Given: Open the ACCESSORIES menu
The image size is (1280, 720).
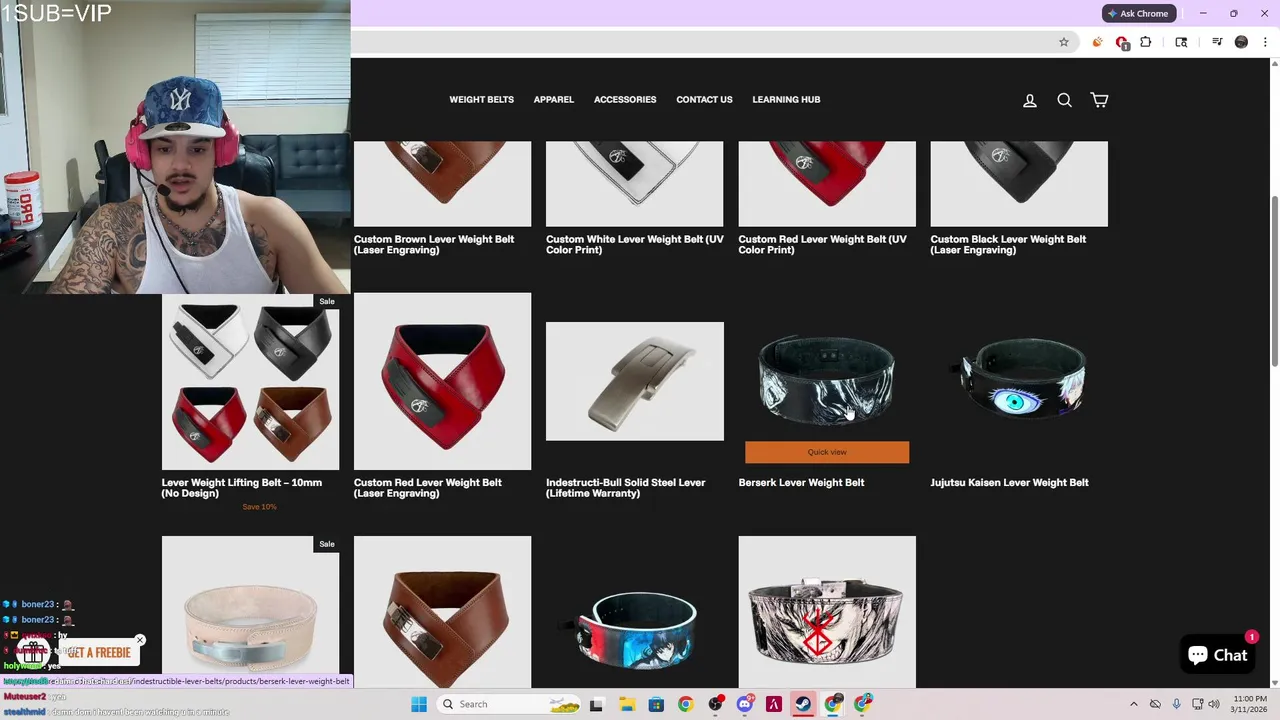Looking at the screenshot, I should pyautogui.click(x=625, y=100).
